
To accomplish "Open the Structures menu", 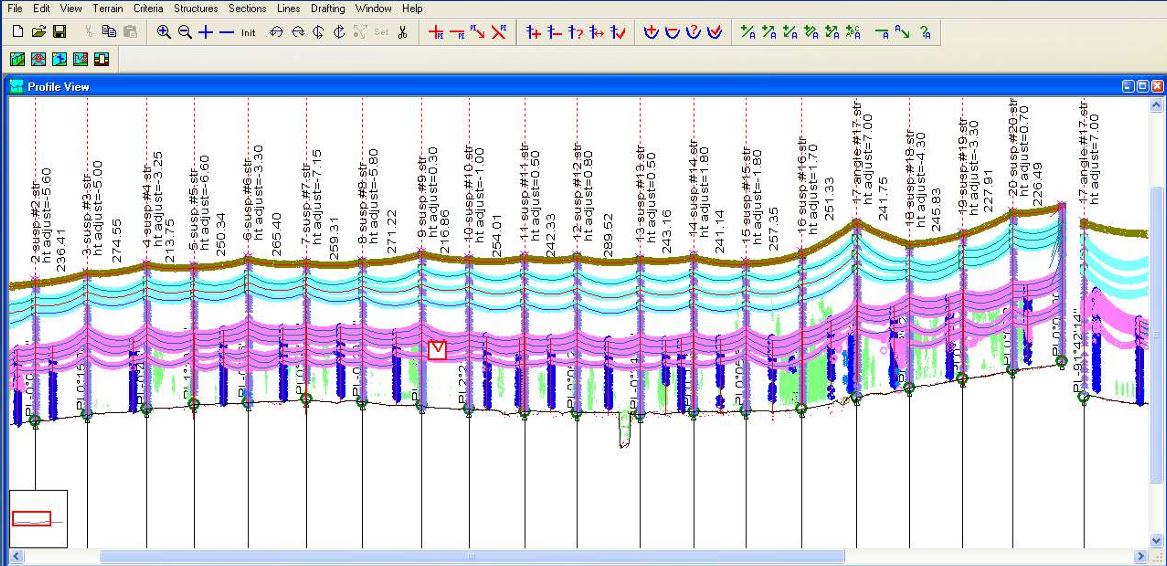I will (x=195, y=8).
